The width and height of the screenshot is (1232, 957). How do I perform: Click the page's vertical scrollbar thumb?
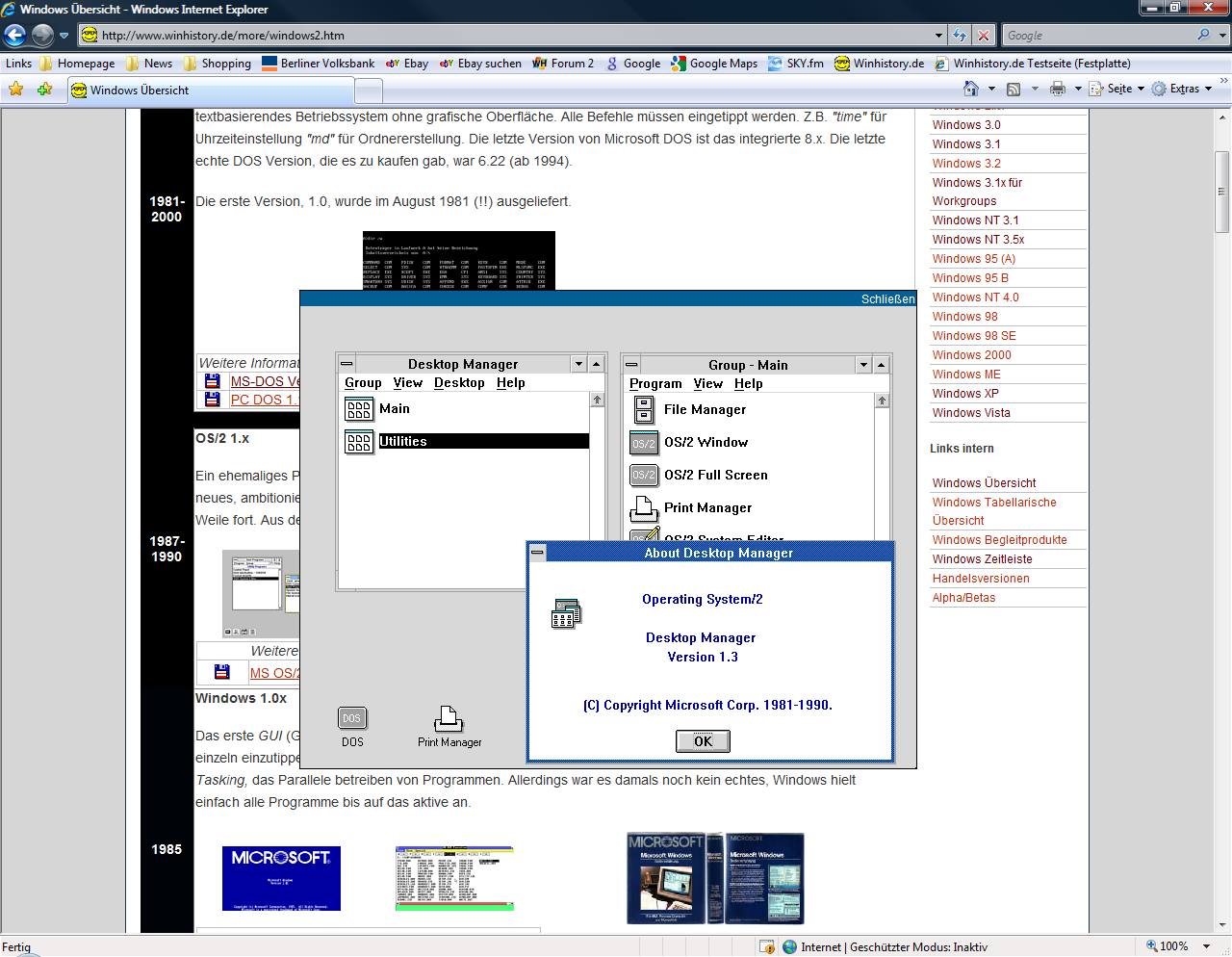coord(1222,191)
